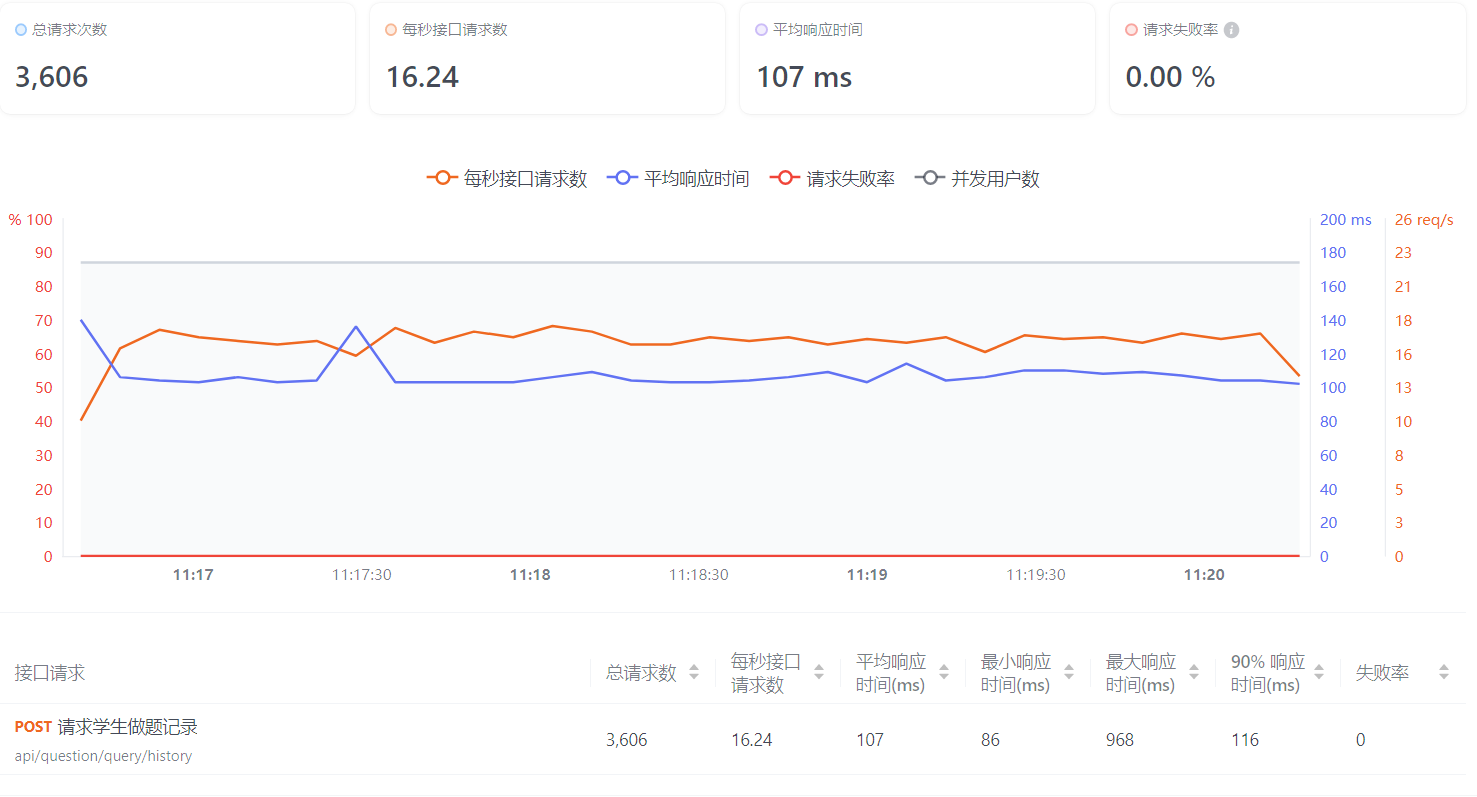Select the 每秒接口请求数 summary card
Image resolution: width=1477 pixels, height=797 pixels.
pos(547,58)
